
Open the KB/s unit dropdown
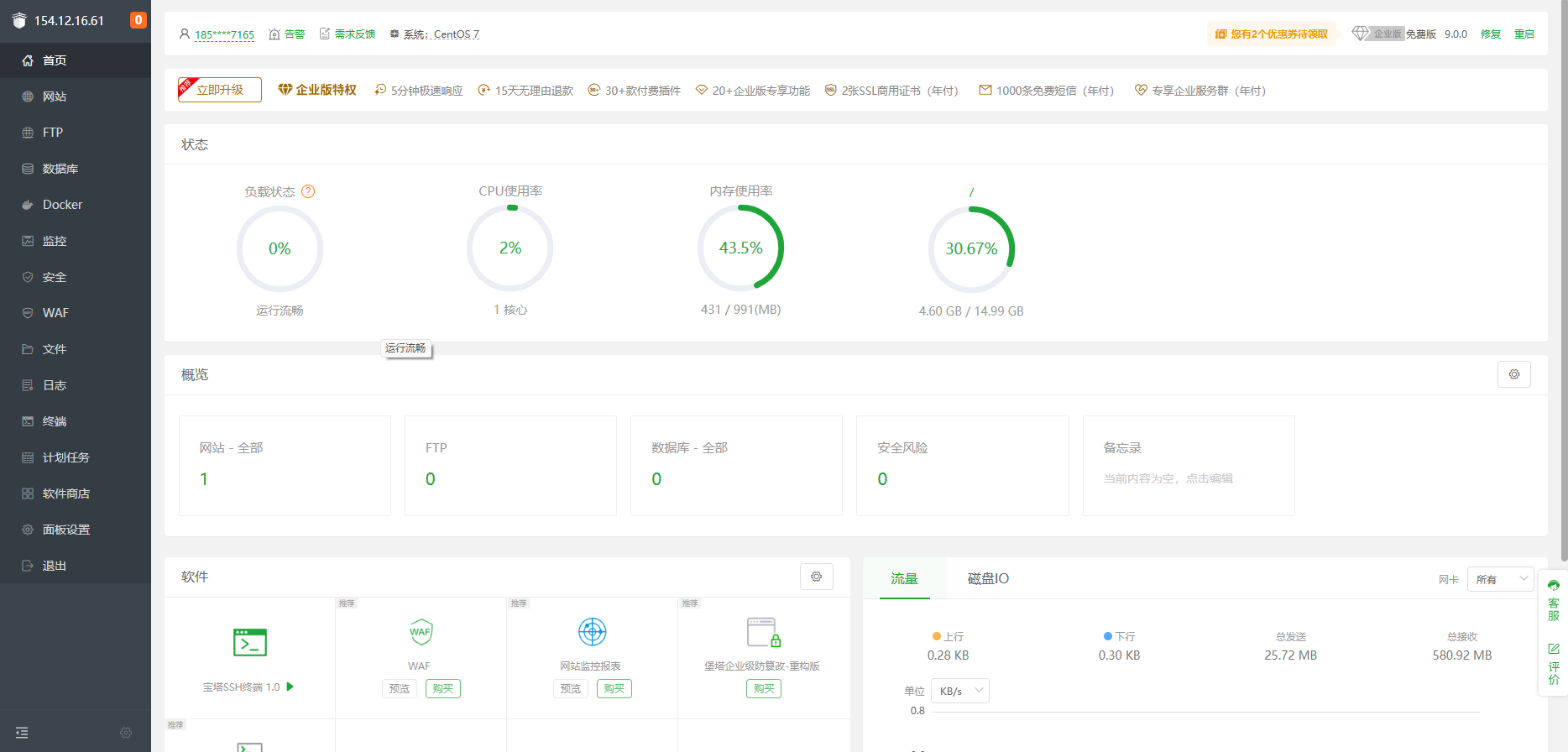click(x=960, y=691)
